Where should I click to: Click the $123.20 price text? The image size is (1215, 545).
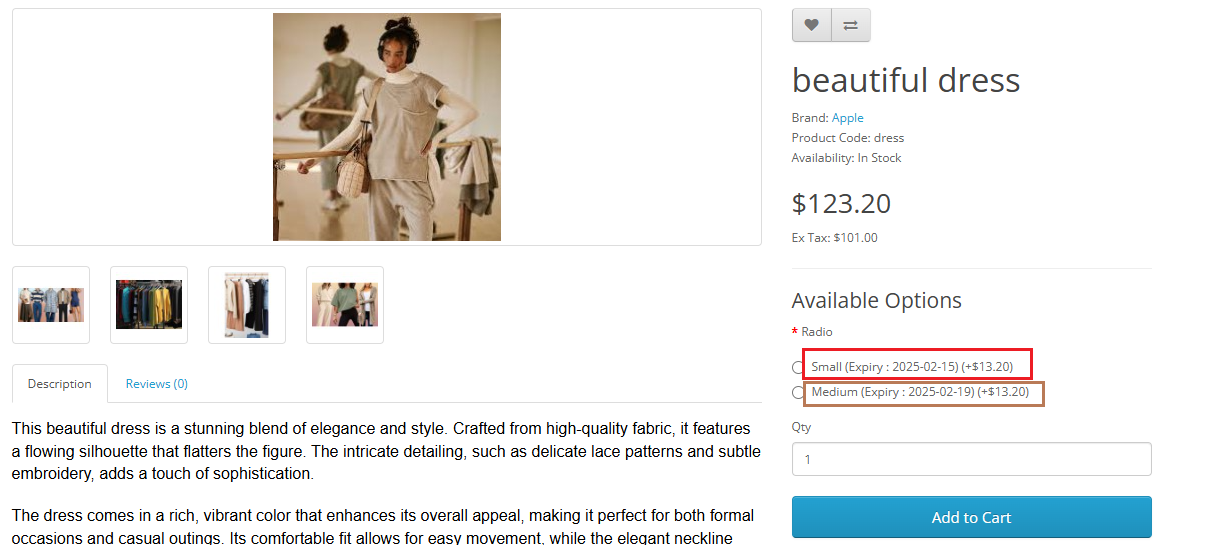(x=841, y=204)
